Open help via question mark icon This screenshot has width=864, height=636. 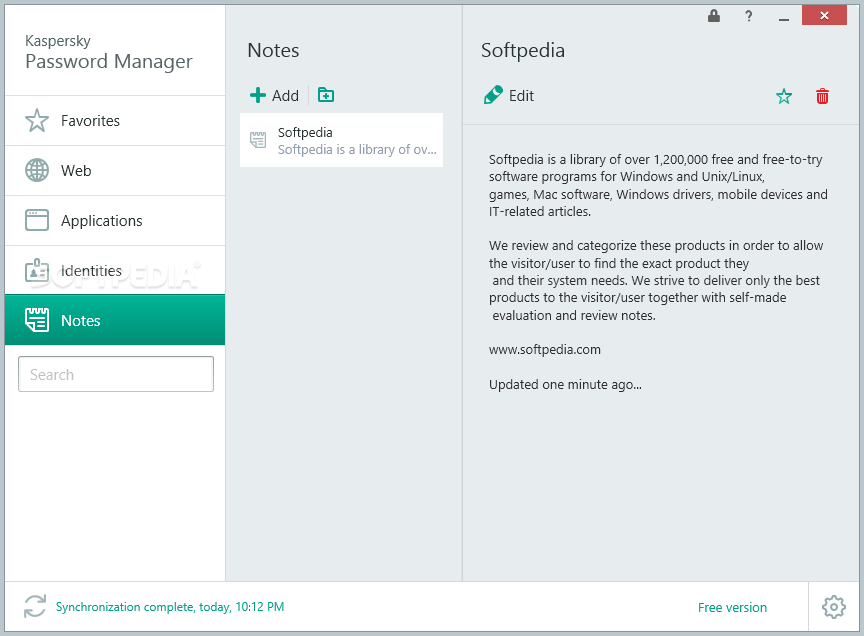[x=748, y=16]
